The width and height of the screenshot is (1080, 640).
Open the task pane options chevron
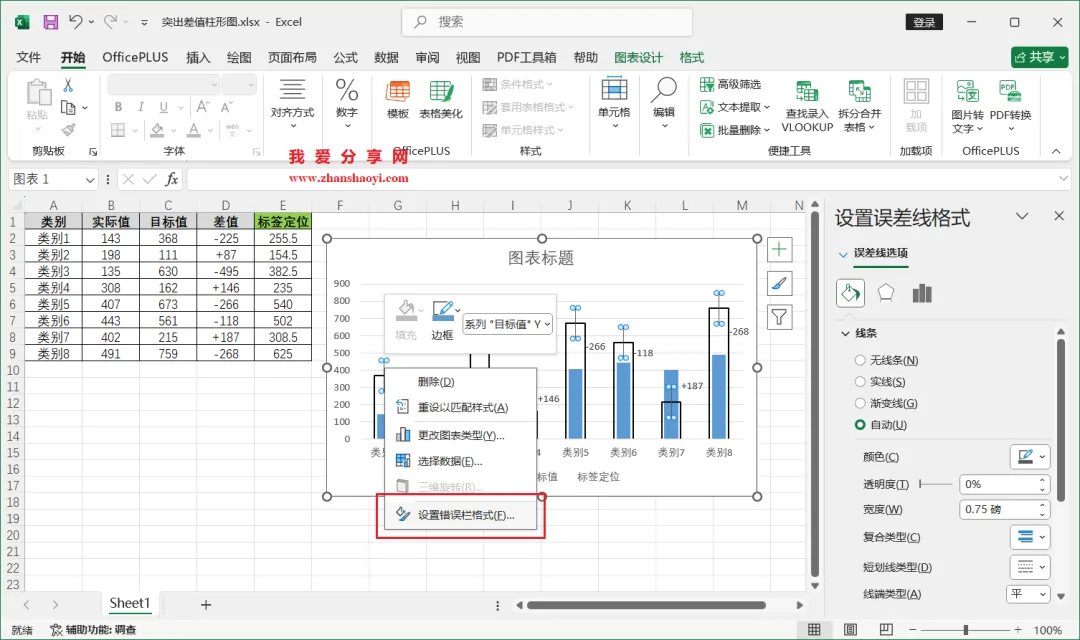tap(1021, 216)
